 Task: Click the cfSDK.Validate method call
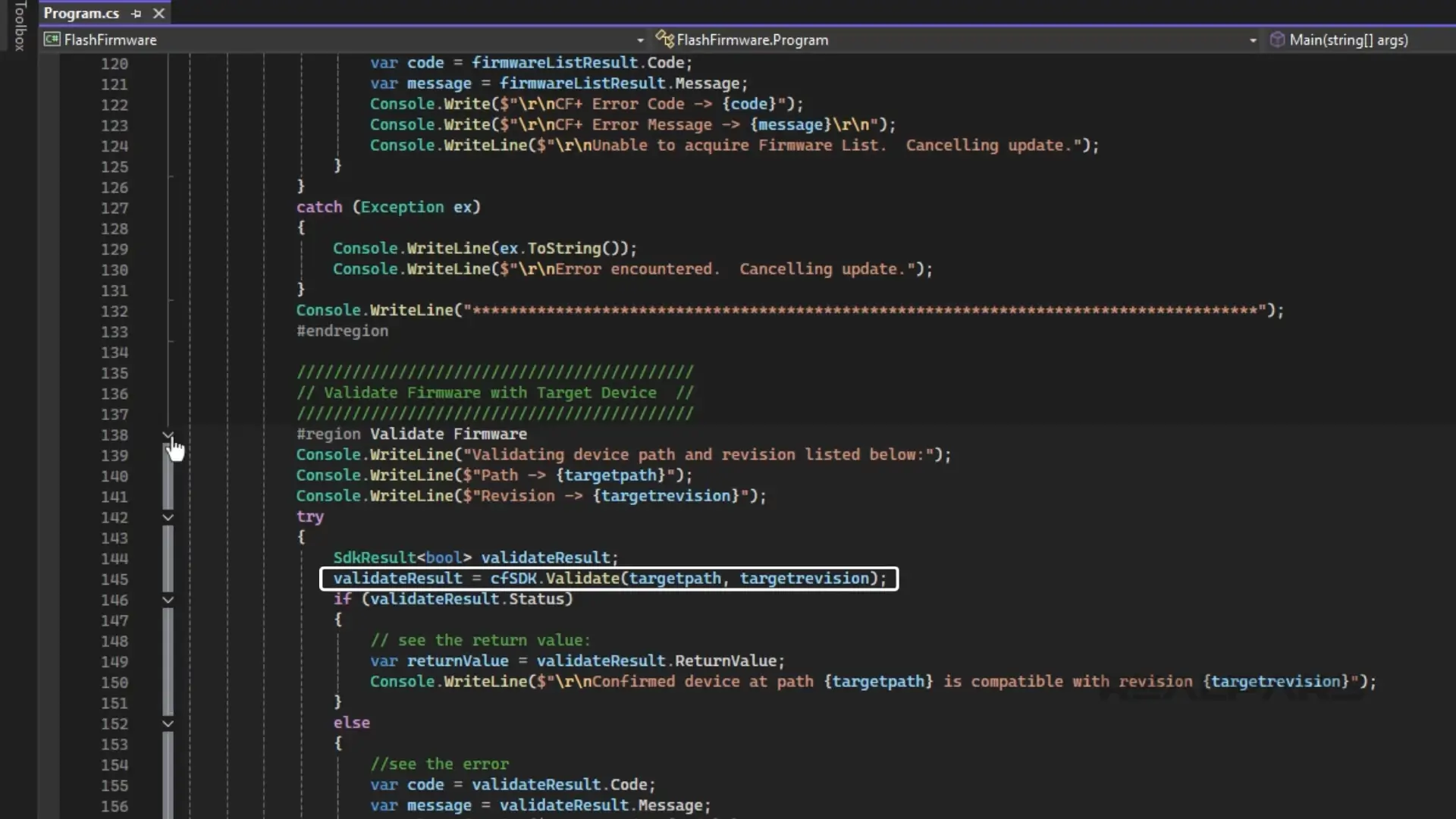pyautogui.click(x=688, y=579)
